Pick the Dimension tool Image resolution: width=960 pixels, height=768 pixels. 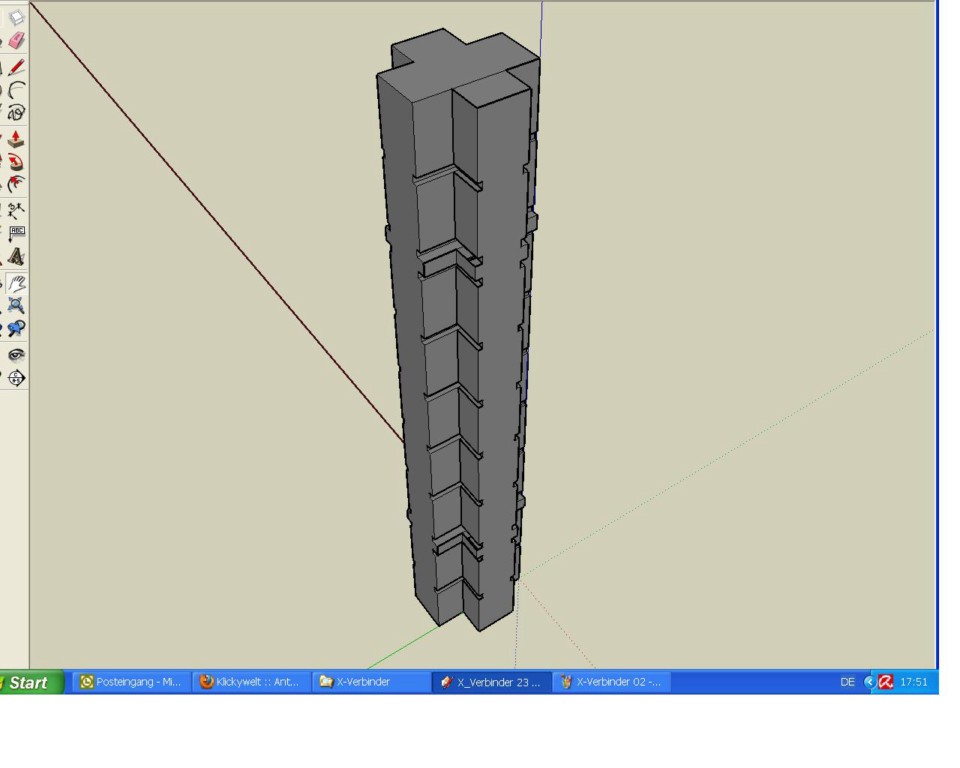click(16, 211)
